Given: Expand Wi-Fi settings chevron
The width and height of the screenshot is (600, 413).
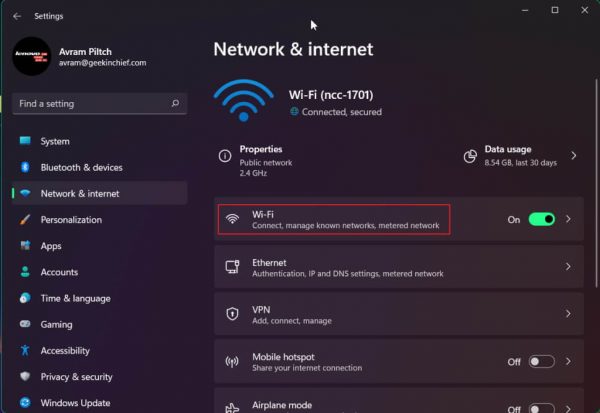Looking at the screenshot, I should coord(569,219).
